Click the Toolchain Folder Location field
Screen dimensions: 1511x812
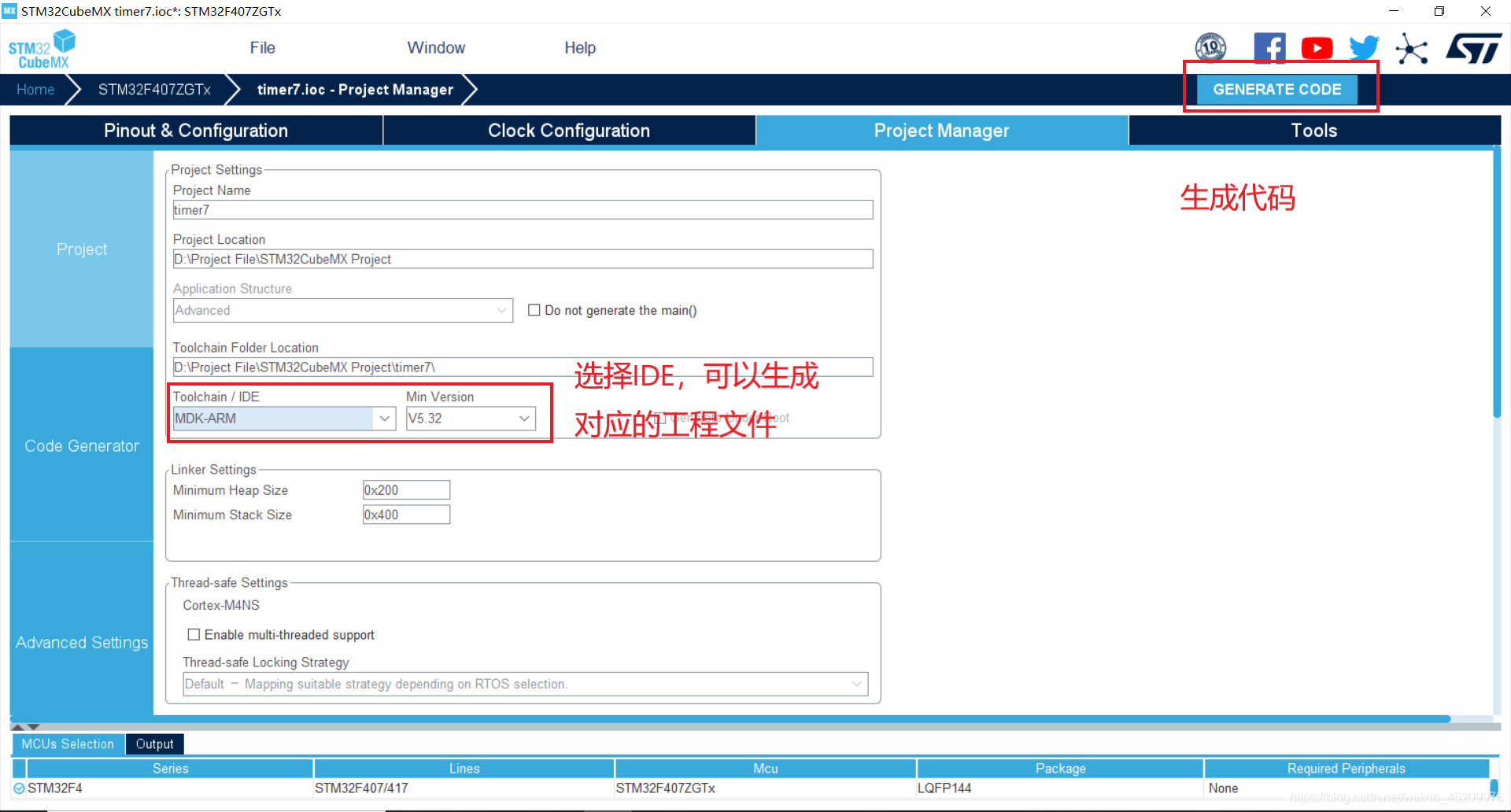tap(523, 367)
